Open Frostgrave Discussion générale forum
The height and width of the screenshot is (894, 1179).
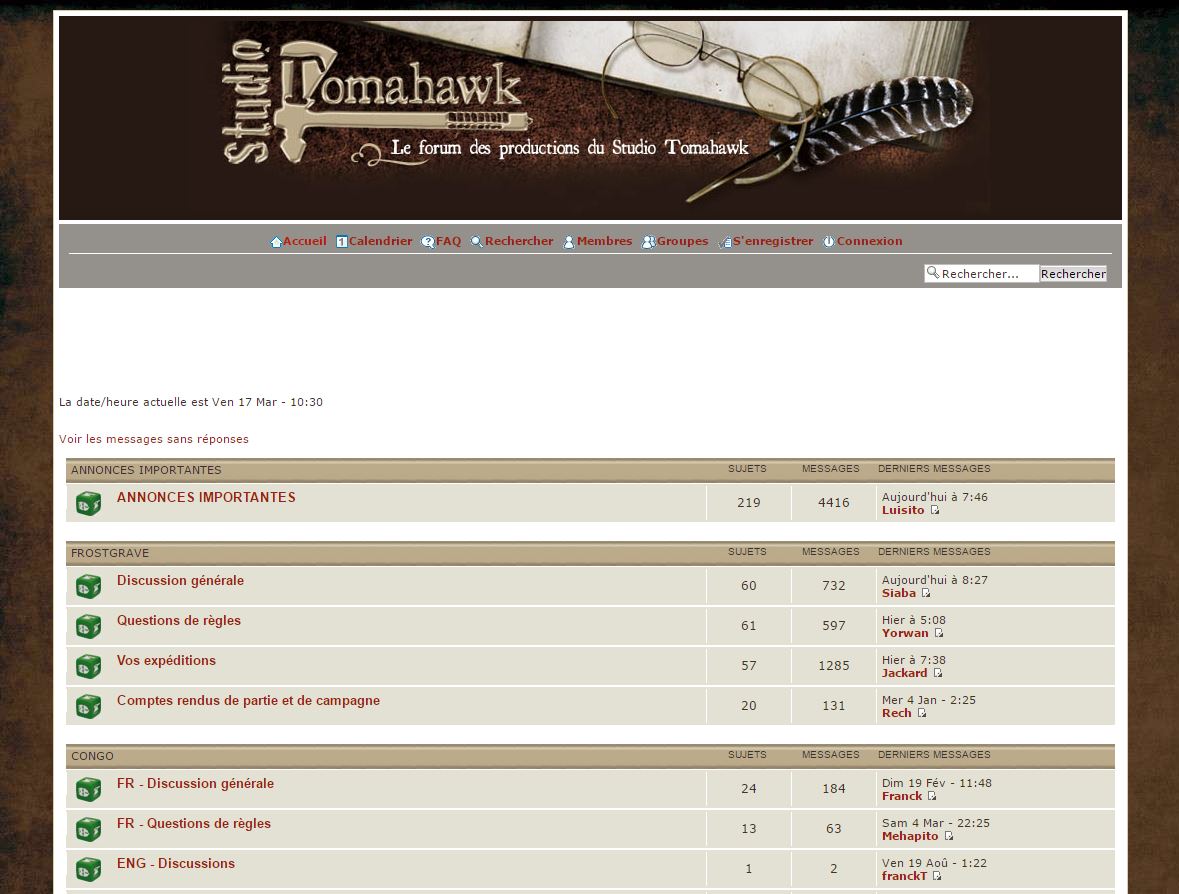[180, 580]
